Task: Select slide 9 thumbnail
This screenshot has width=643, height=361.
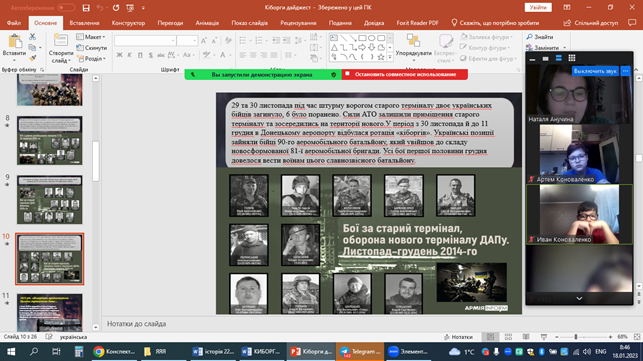Action: [50, 199]
